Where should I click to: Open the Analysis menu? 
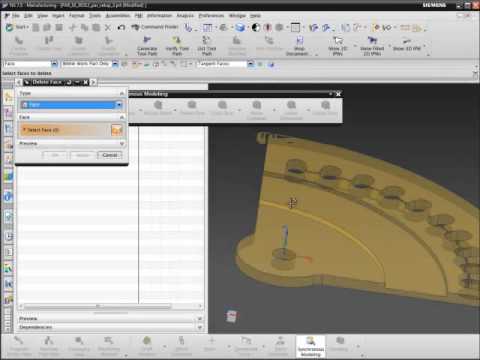[x=185, y=16]
